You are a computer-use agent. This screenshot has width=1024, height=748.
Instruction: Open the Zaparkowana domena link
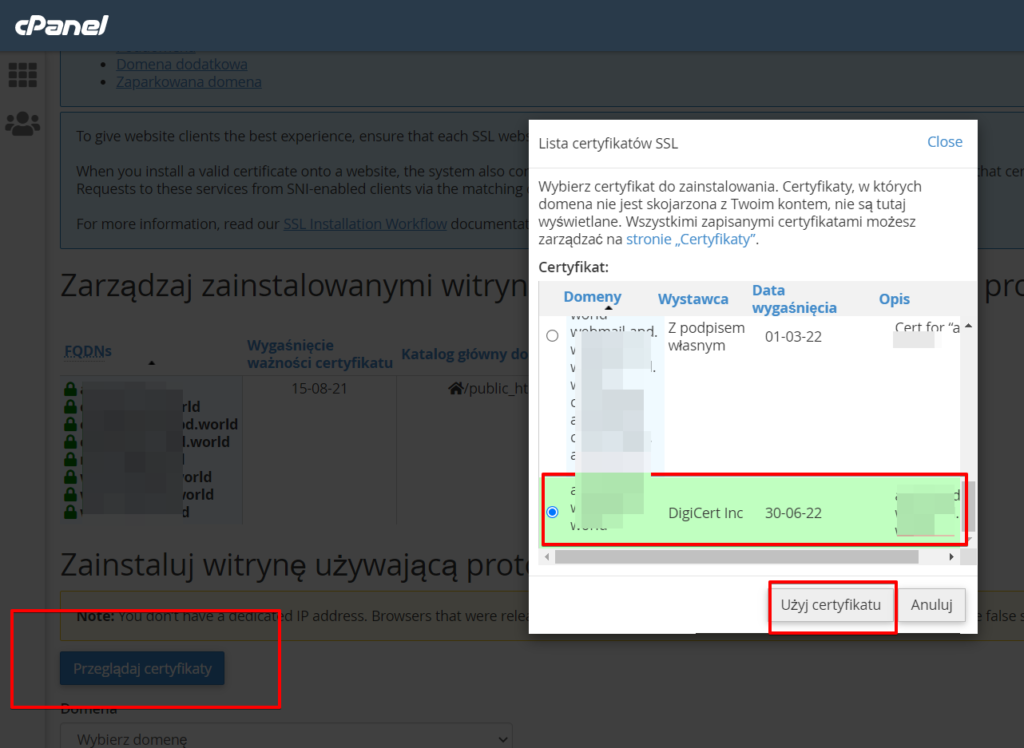(189, 82)
